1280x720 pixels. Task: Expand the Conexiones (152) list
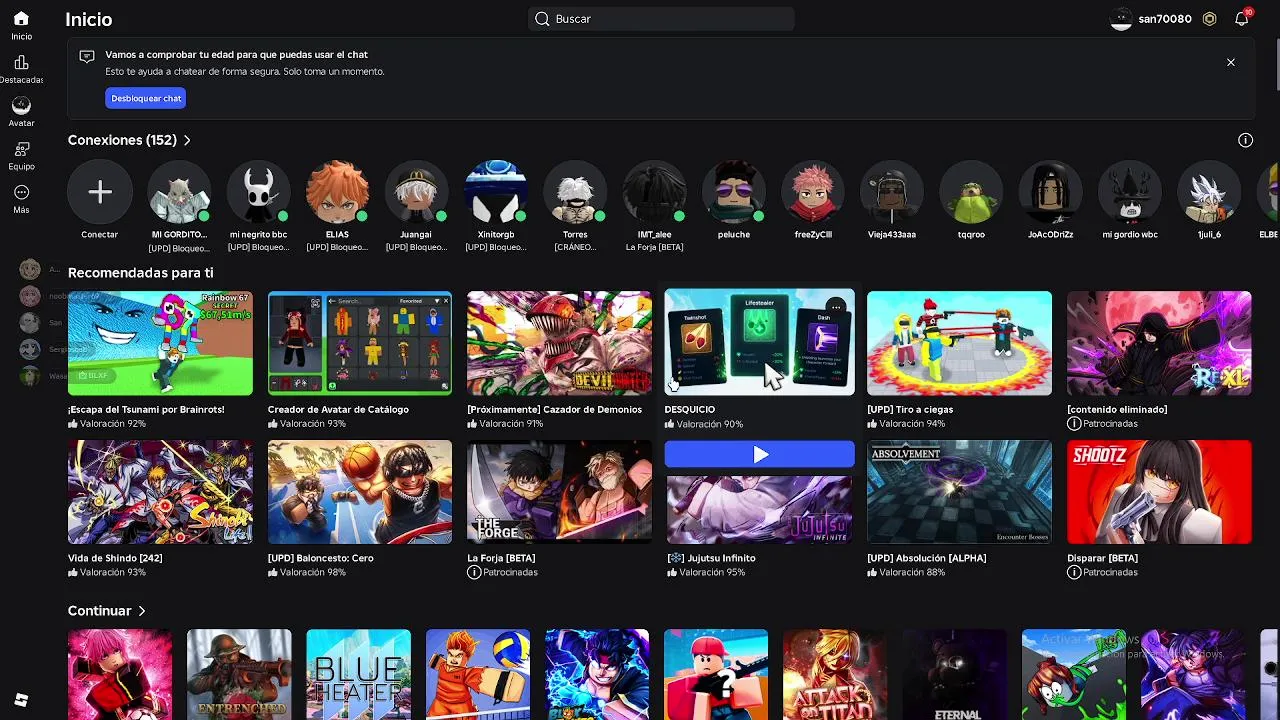tap(129, 140)
